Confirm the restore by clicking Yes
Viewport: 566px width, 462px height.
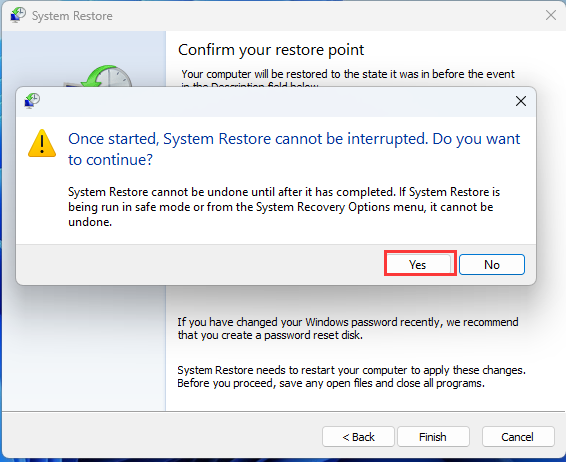tap(420, 264)
